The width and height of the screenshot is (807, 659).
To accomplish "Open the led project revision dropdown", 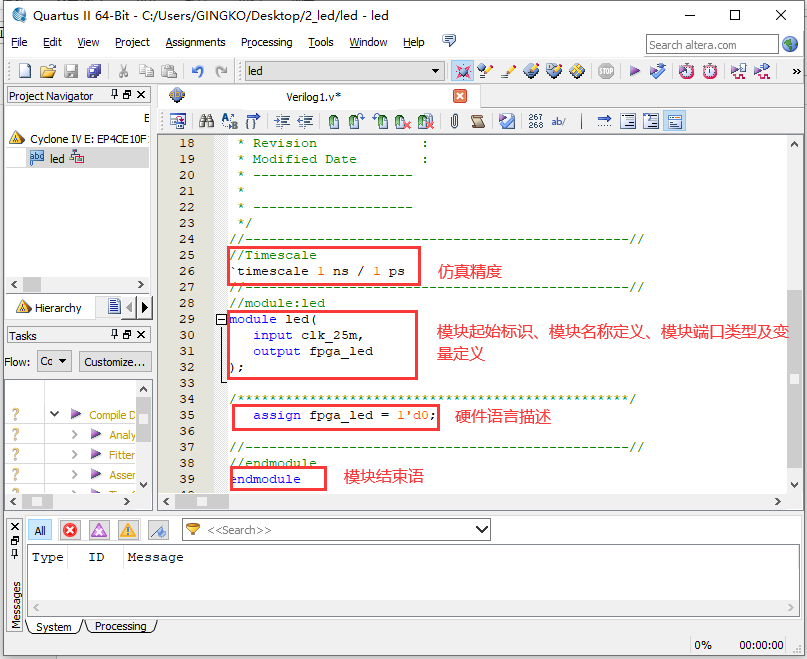I will [x=435, y=71].
